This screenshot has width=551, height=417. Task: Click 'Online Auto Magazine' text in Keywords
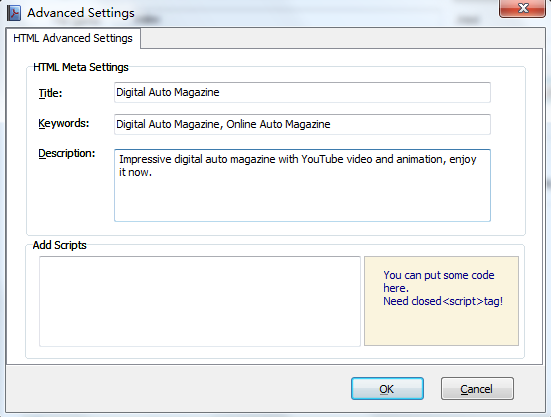click(278, 124)
